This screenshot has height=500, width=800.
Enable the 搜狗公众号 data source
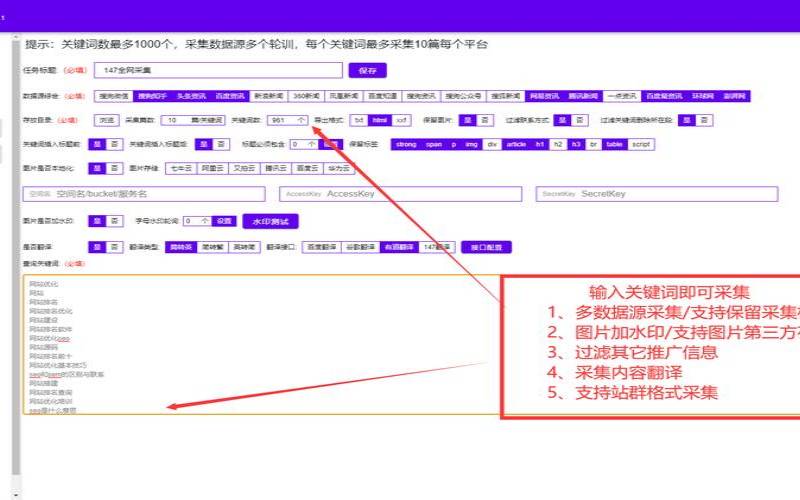point(463,96)
